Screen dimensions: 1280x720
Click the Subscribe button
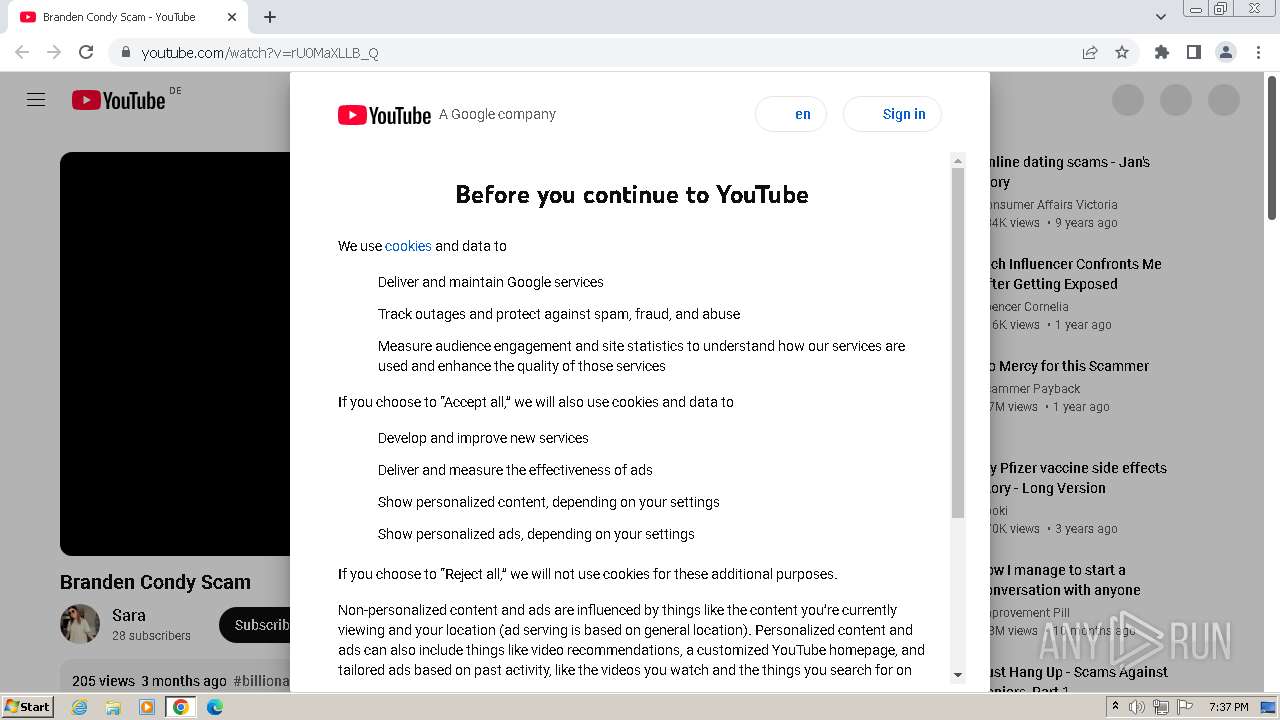click(x=255, y=625)
